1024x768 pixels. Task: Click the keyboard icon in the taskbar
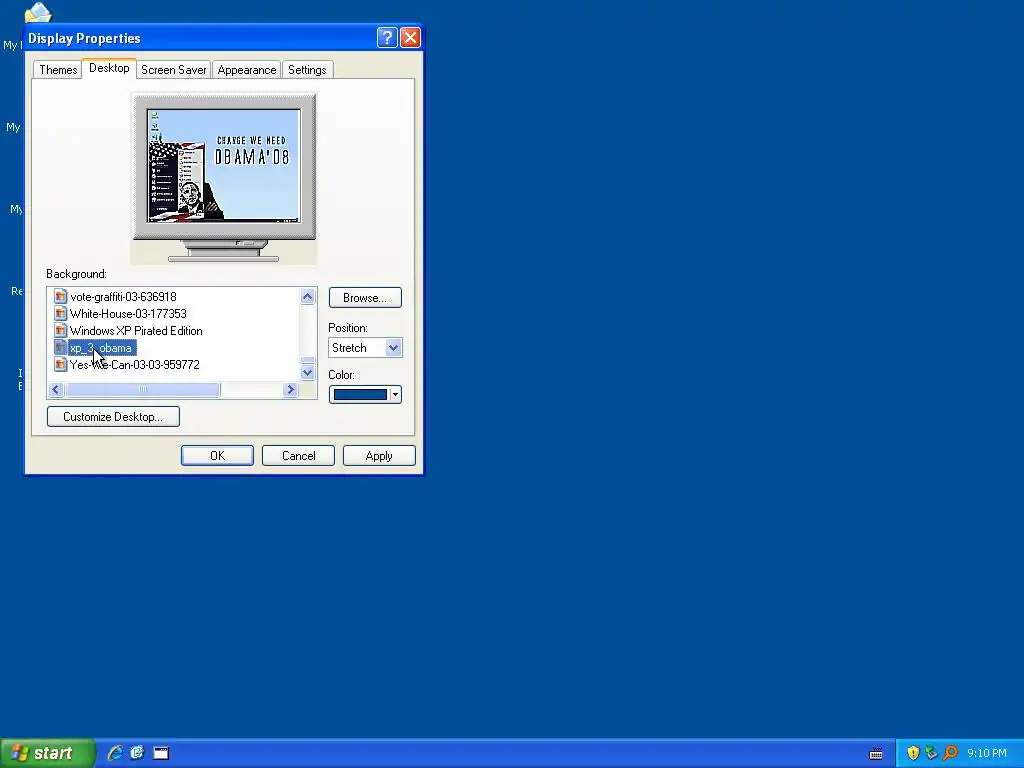(876, 754)
